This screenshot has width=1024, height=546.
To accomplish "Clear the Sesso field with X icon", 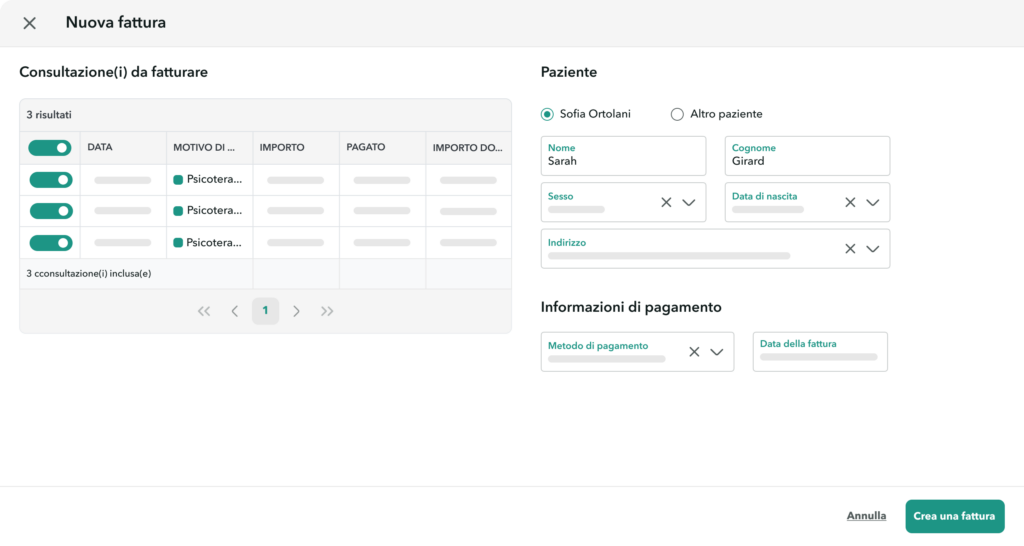I will [666, 202].
